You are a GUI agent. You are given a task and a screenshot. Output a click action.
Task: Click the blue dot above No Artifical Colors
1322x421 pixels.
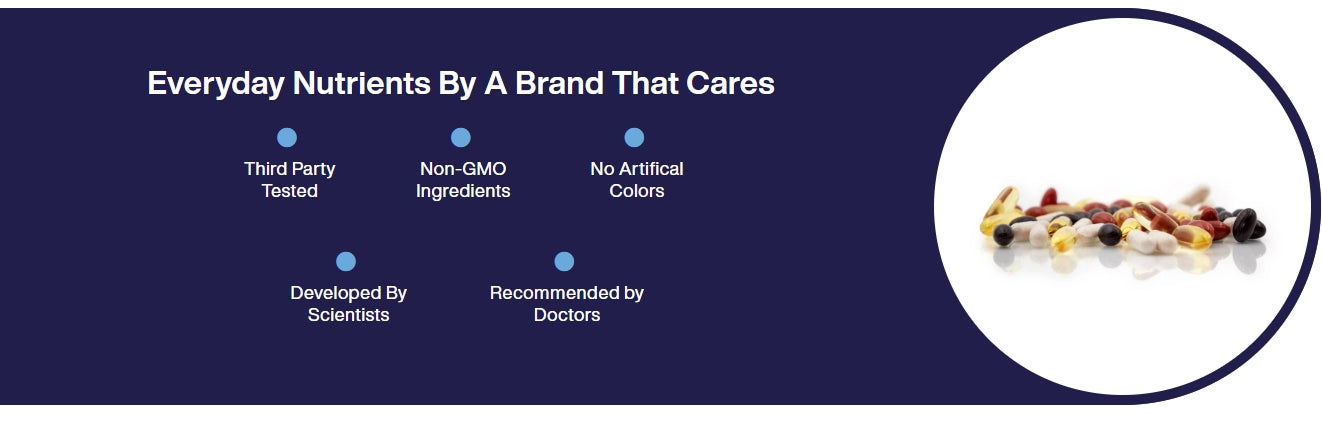634,138
